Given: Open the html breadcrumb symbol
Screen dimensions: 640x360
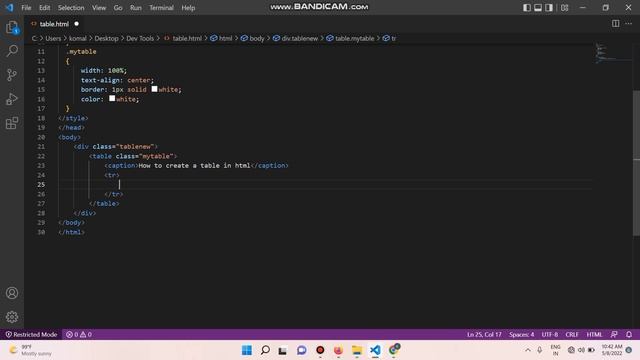Looking at the screenshot, I should click(x=221, y=38).
